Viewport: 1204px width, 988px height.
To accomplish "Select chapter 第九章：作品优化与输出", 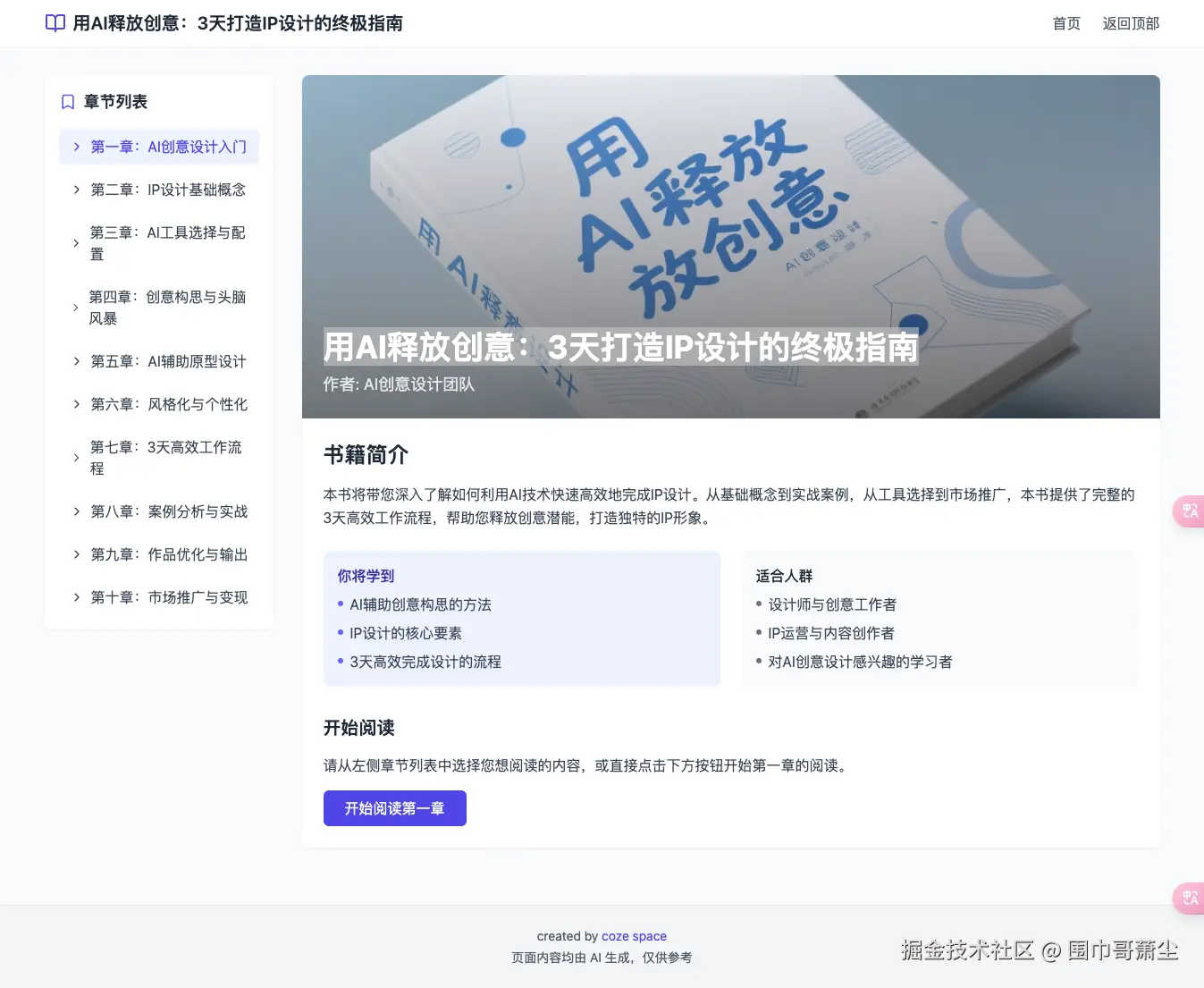I will click(x=169, y=554).
